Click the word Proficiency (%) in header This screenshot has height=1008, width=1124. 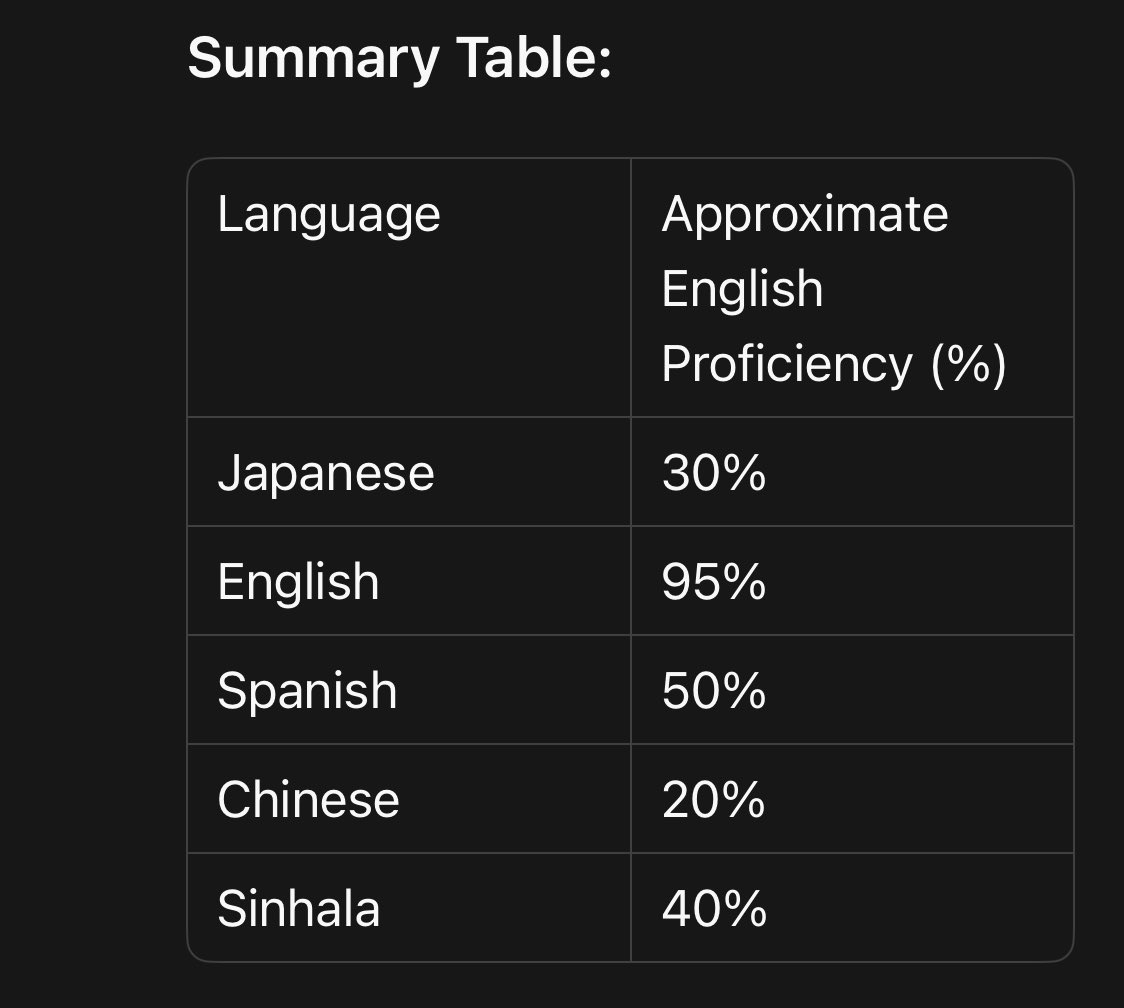click(834, 365)
